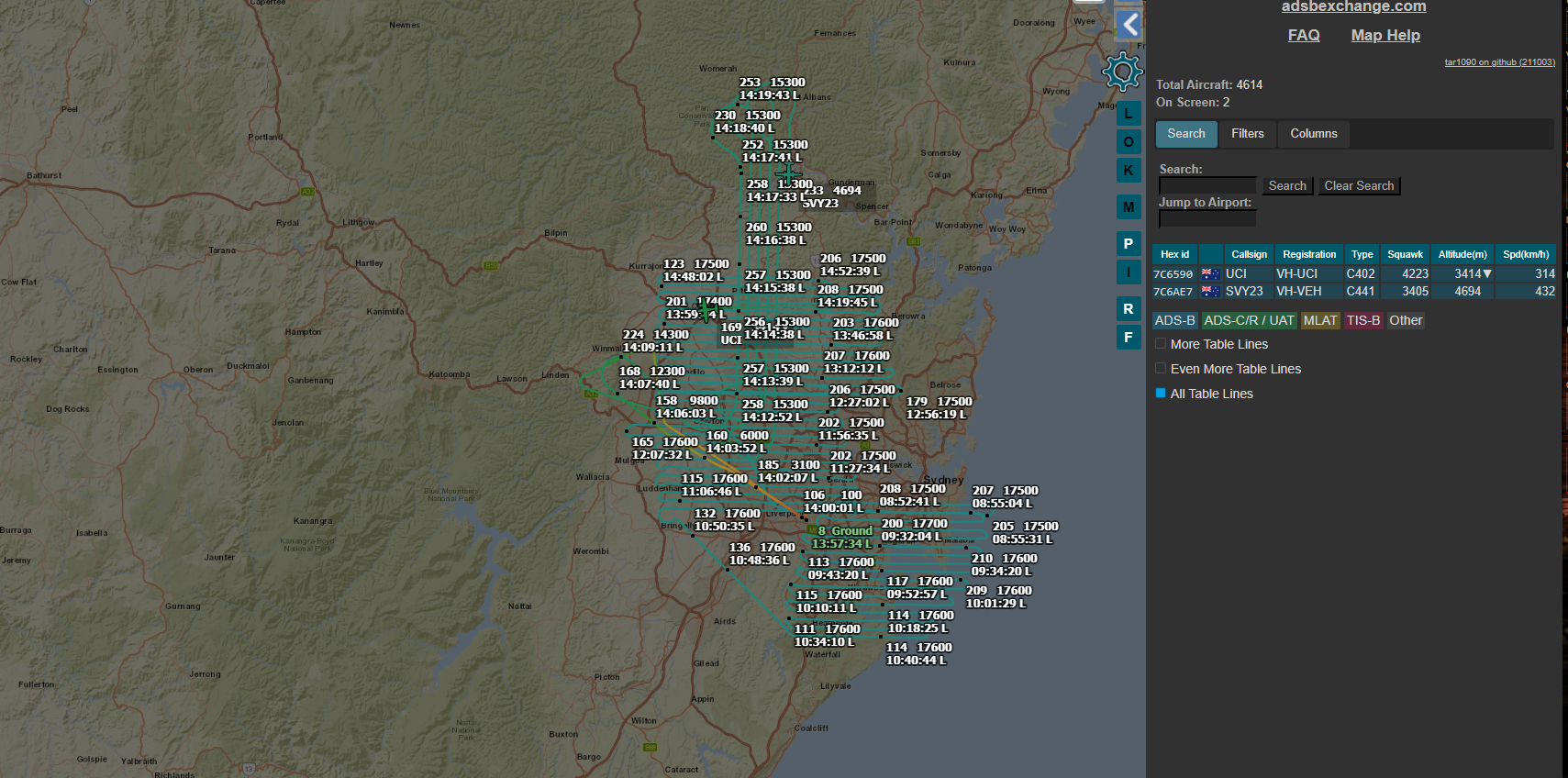Collapse the sidebar with the left arrow
This screenshot has height=778, width=1568.
tap(1129, 25)
